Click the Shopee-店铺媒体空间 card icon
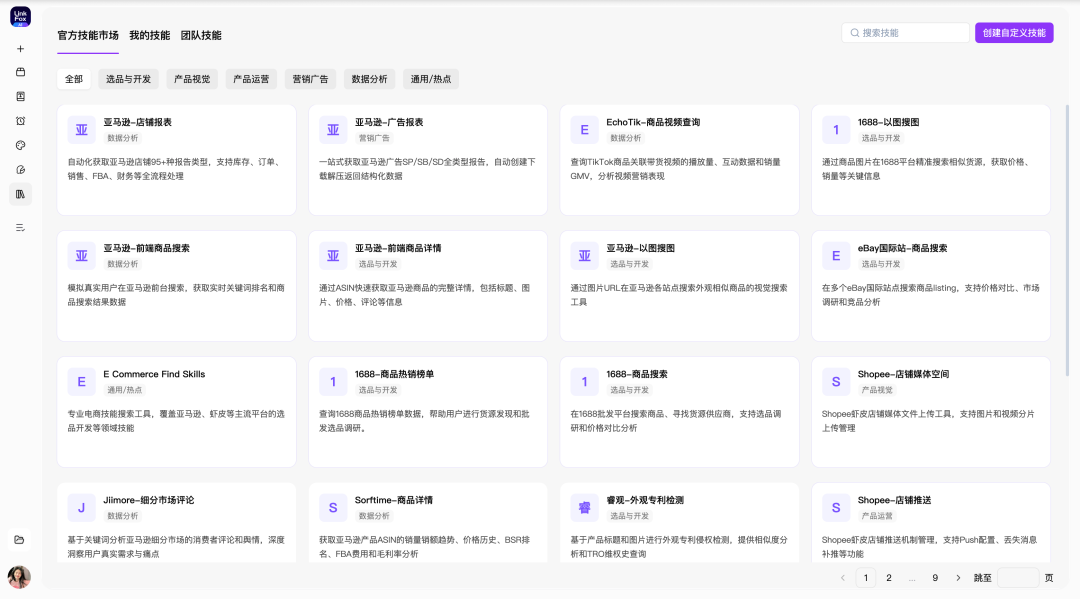This screenshot has height=599, width=1080. coord(835,382)
